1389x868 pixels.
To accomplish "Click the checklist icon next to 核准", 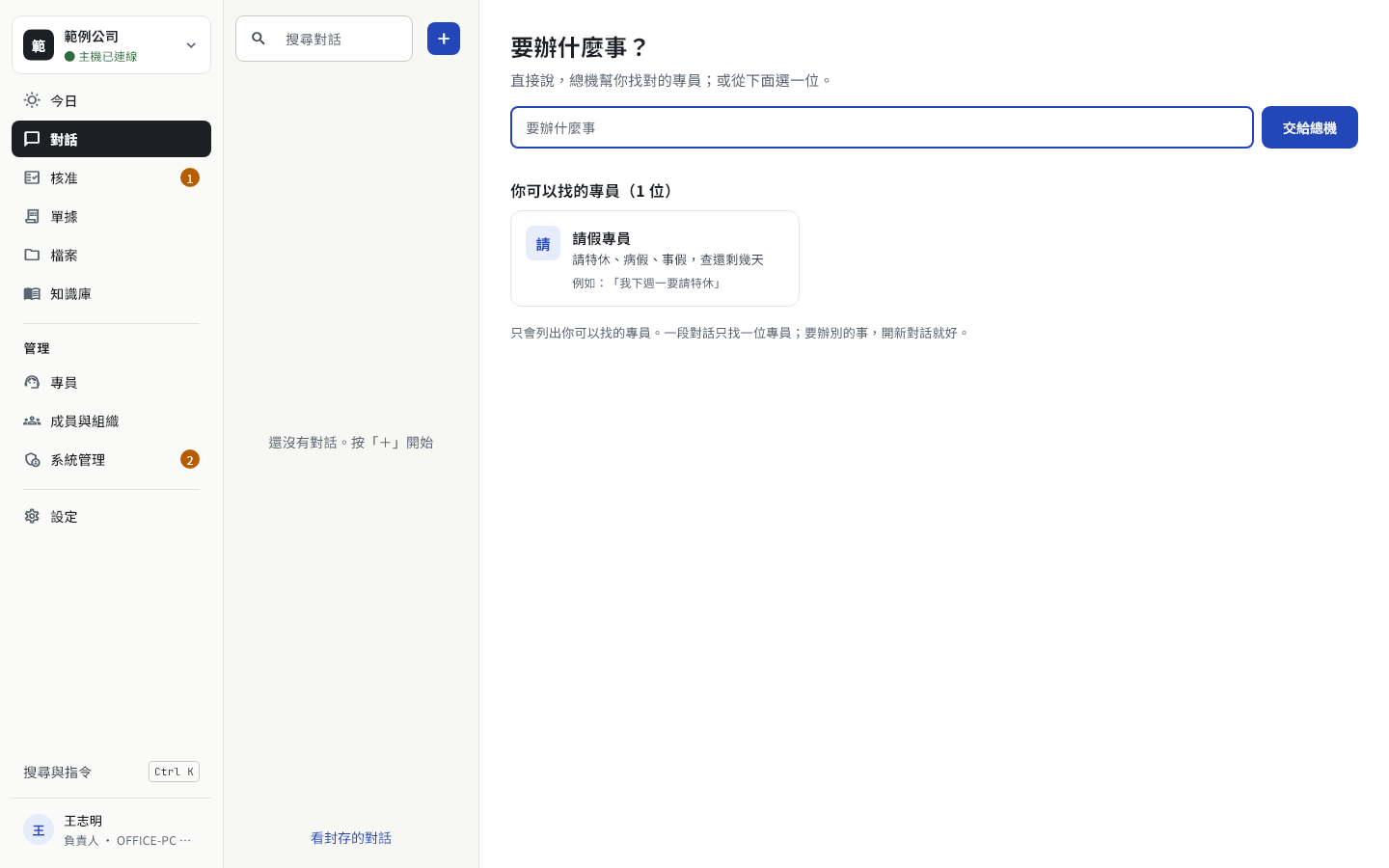I will (x=32, y=177).
